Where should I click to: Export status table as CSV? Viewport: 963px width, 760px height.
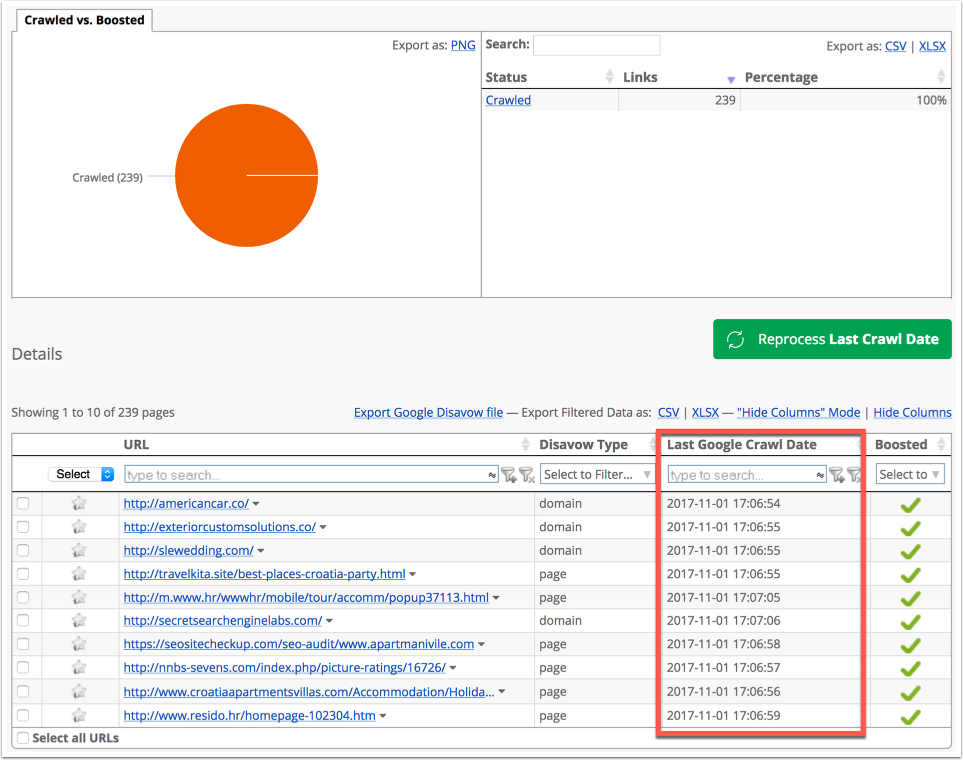point(895,46)
